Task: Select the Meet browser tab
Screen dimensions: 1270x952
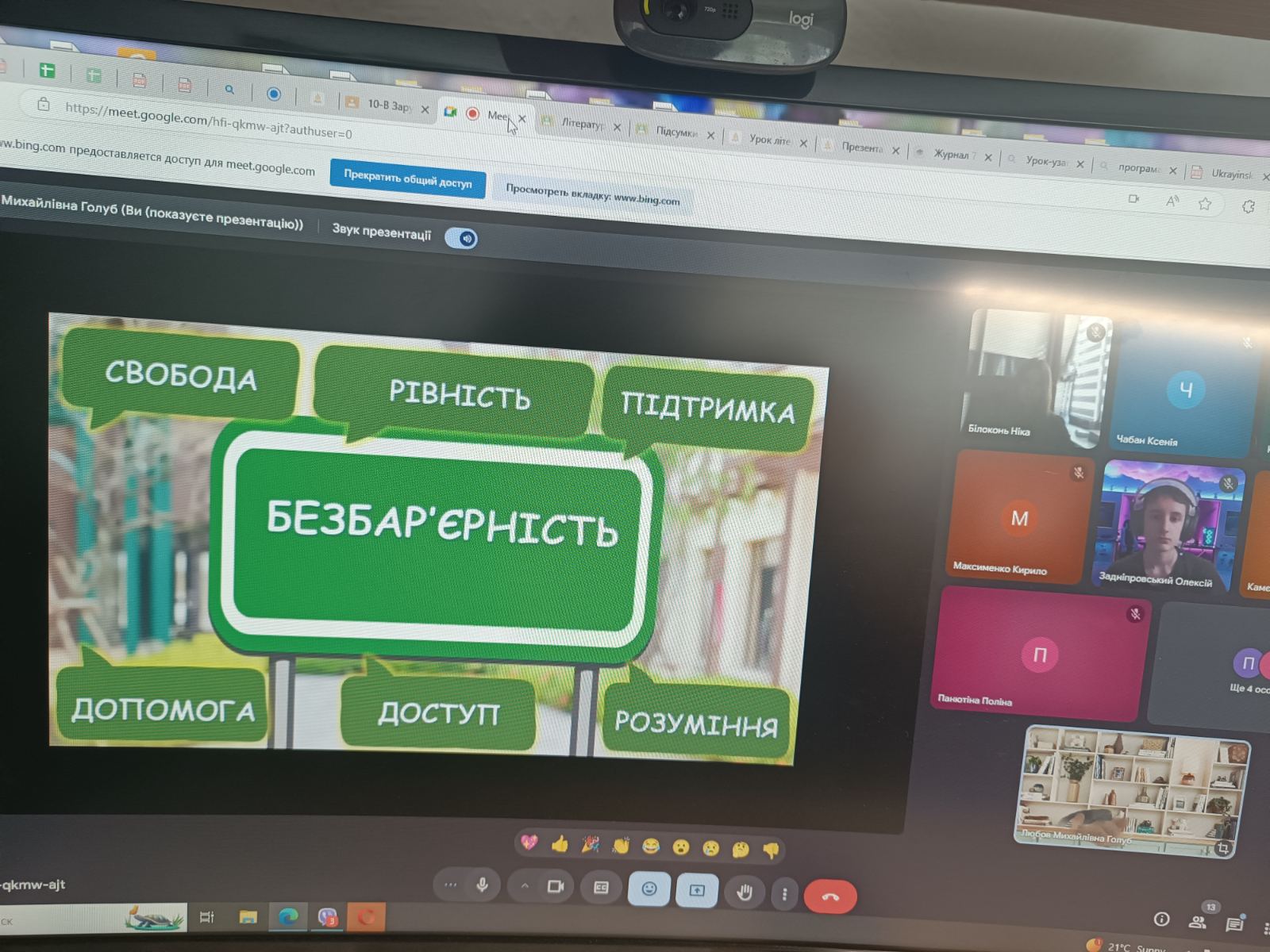Action: click(484, 114)
